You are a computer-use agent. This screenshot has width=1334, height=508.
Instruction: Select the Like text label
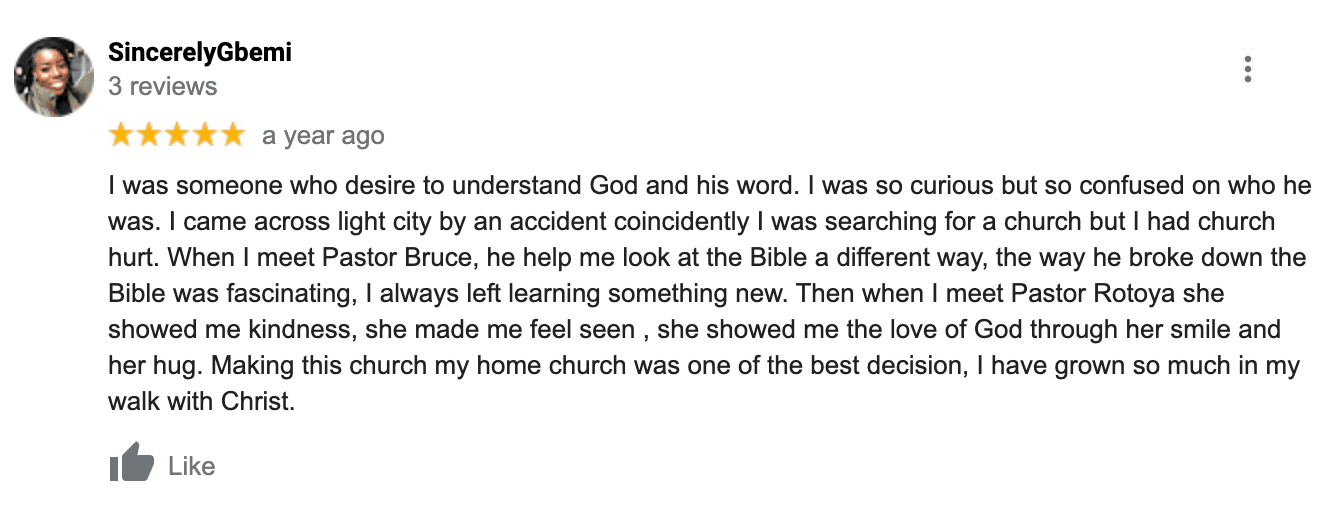coord(192,466)
